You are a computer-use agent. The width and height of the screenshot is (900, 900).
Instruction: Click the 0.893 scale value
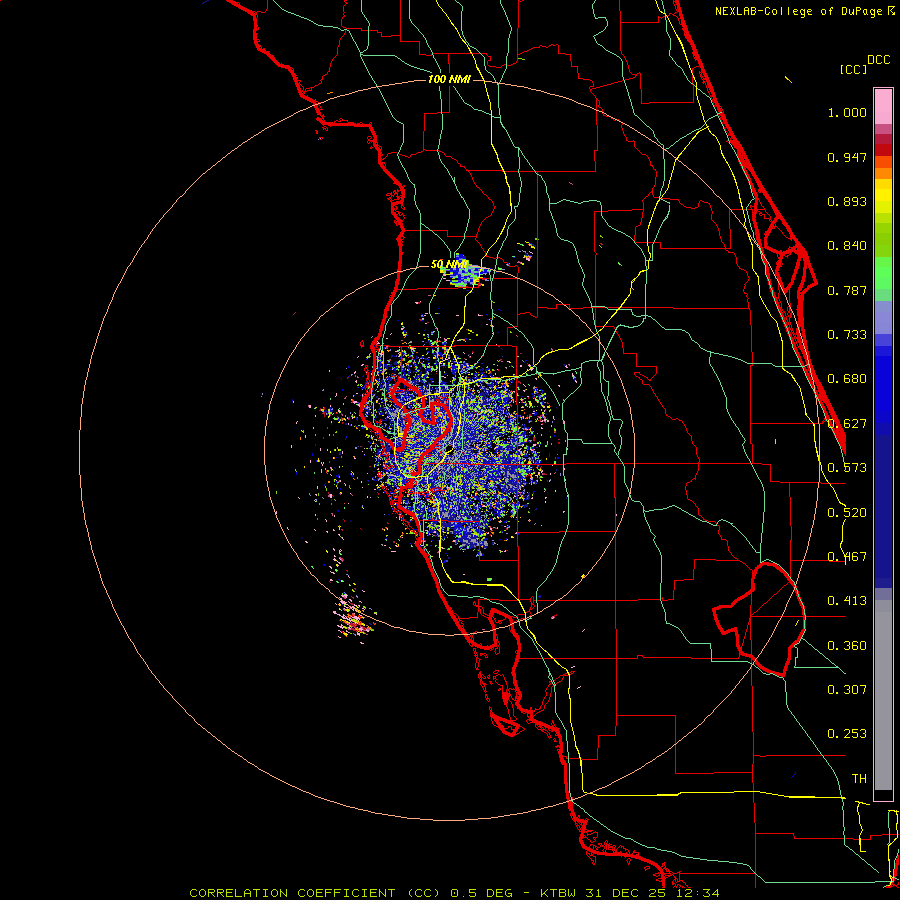click(x=847, y=201)
